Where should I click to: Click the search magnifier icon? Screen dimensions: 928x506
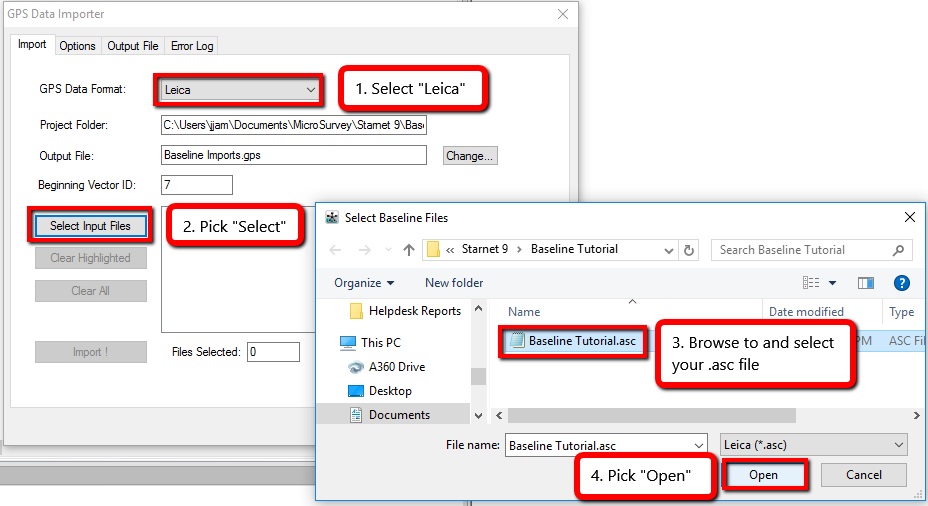(898, 250)
